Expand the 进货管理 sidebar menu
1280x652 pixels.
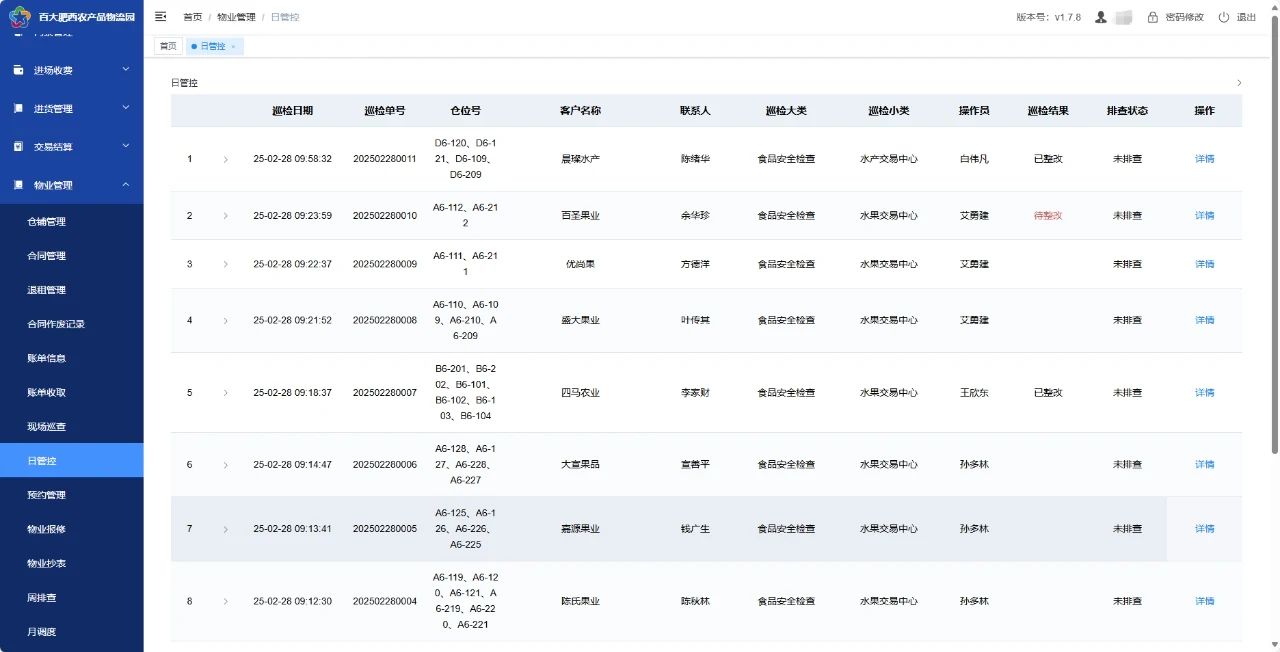tap(125, 108)
